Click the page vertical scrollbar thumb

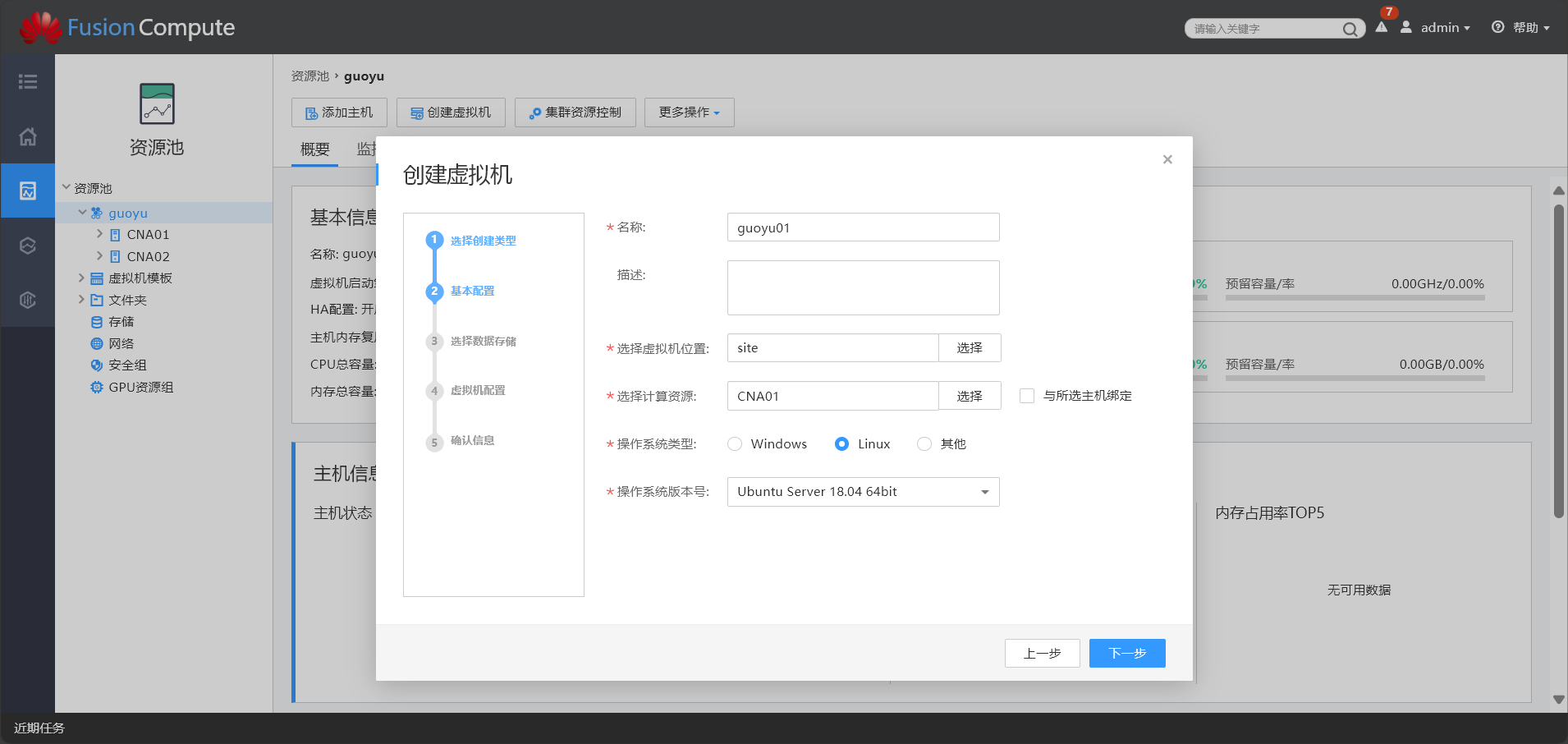(x=1558, y=361)
